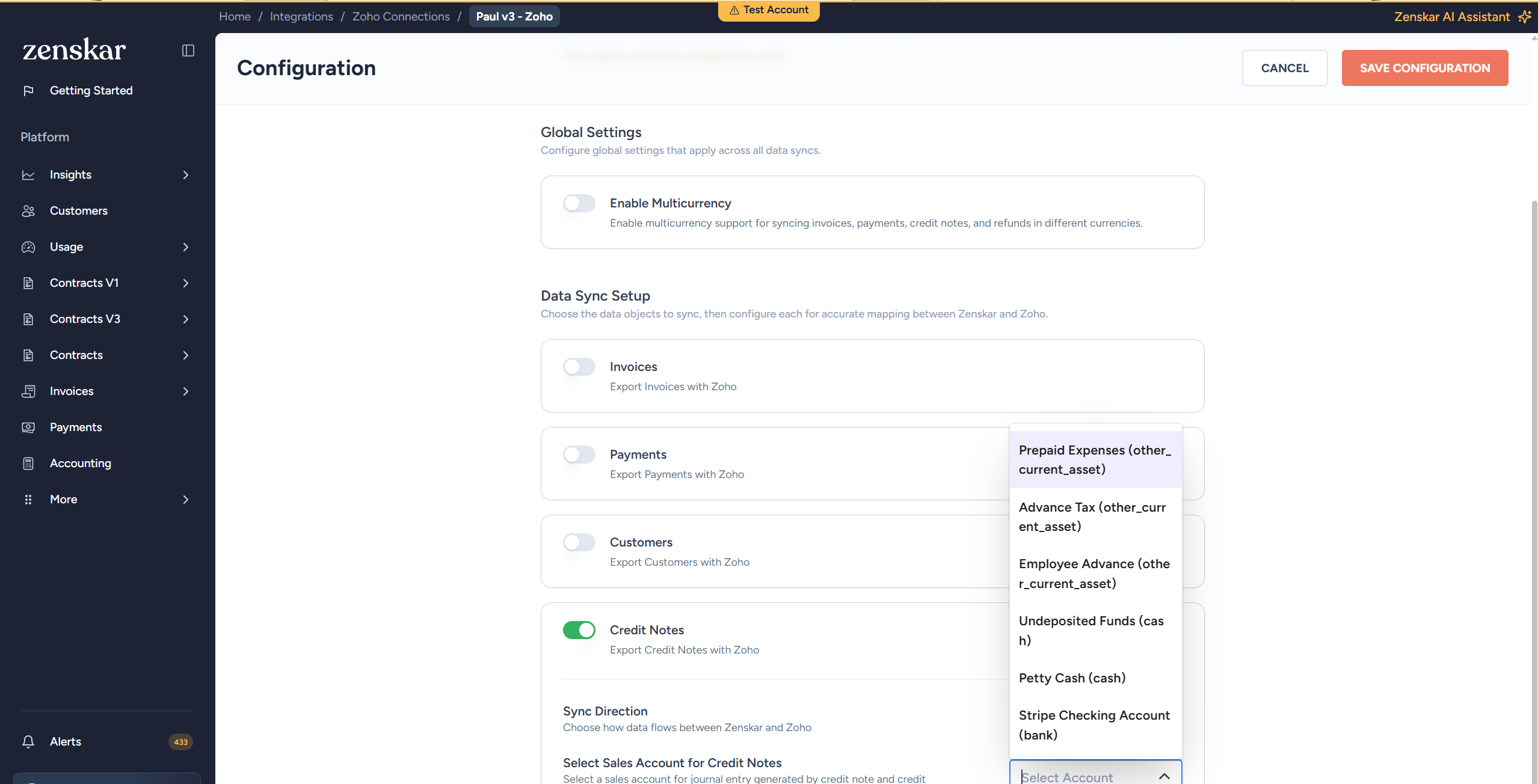Collapse the Select Account dropdown arrow
Image resolution: width=1538 pixels, height=784 pixels.
click(x=1164, y=776)
